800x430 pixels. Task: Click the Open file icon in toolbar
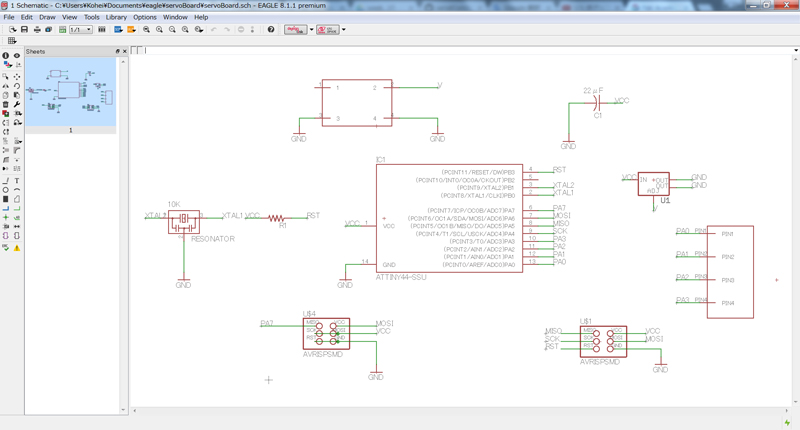pyautogui.click(x=12, y=30)
